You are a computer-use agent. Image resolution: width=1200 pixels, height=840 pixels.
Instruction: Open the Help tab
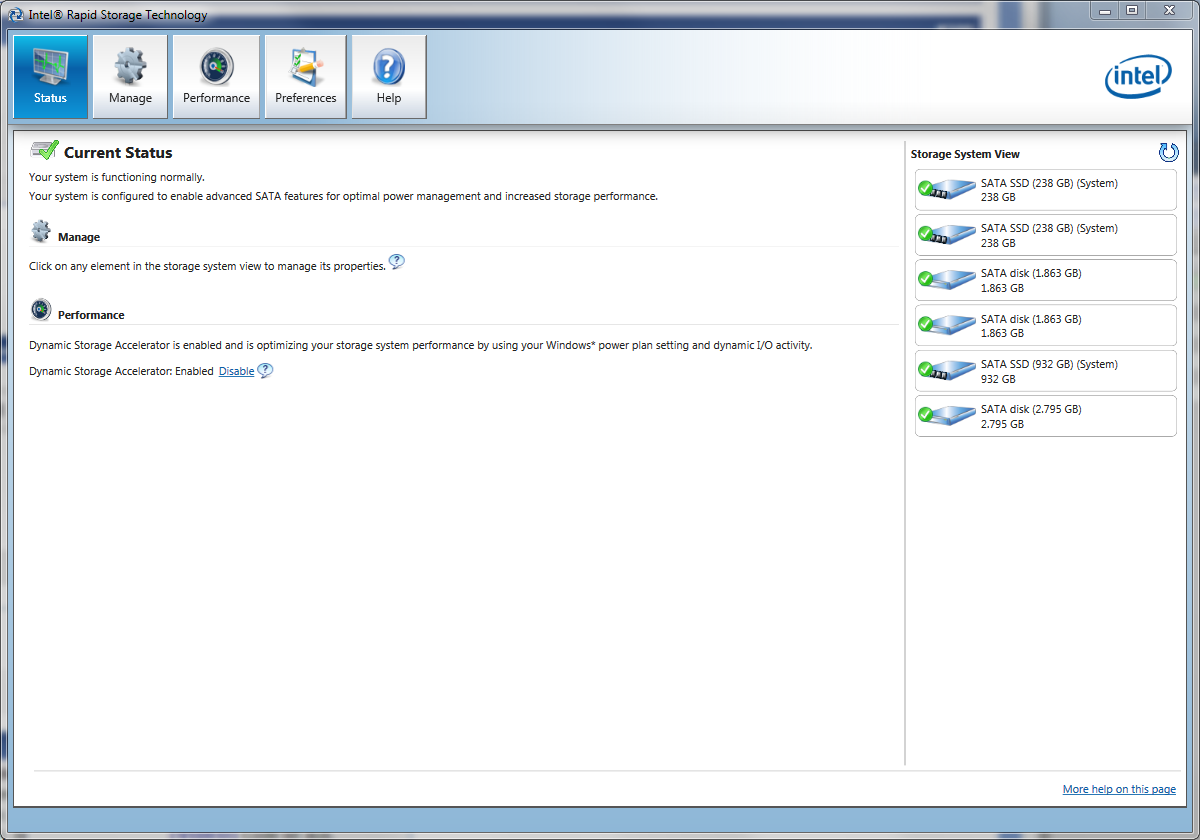point(389,77)
